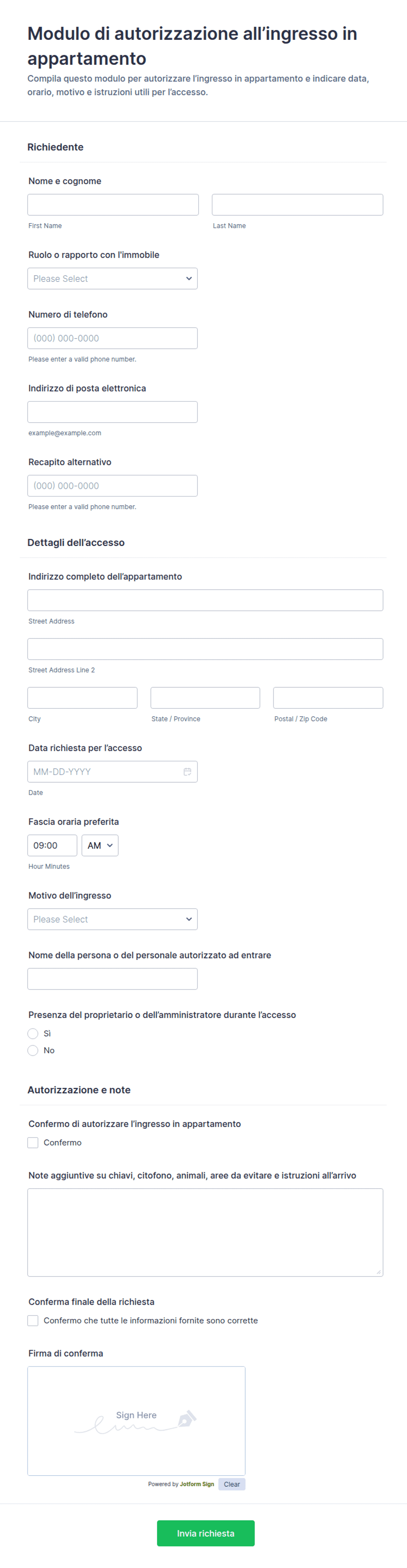Viewport: 407px width, 1568px height.
Task: Submit with the Invia richiesta button
Action: click(206, 1533)
